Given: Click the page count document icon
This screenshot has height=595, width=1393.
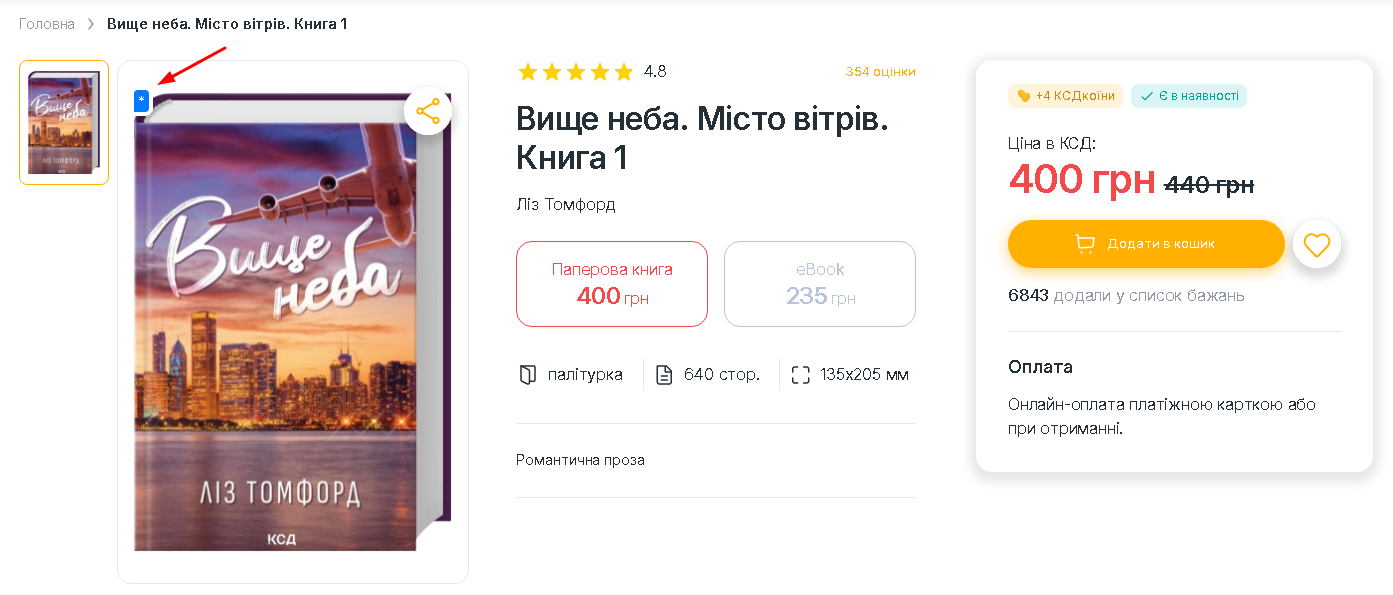Looking at the screenshot, I should coord(664,375).
